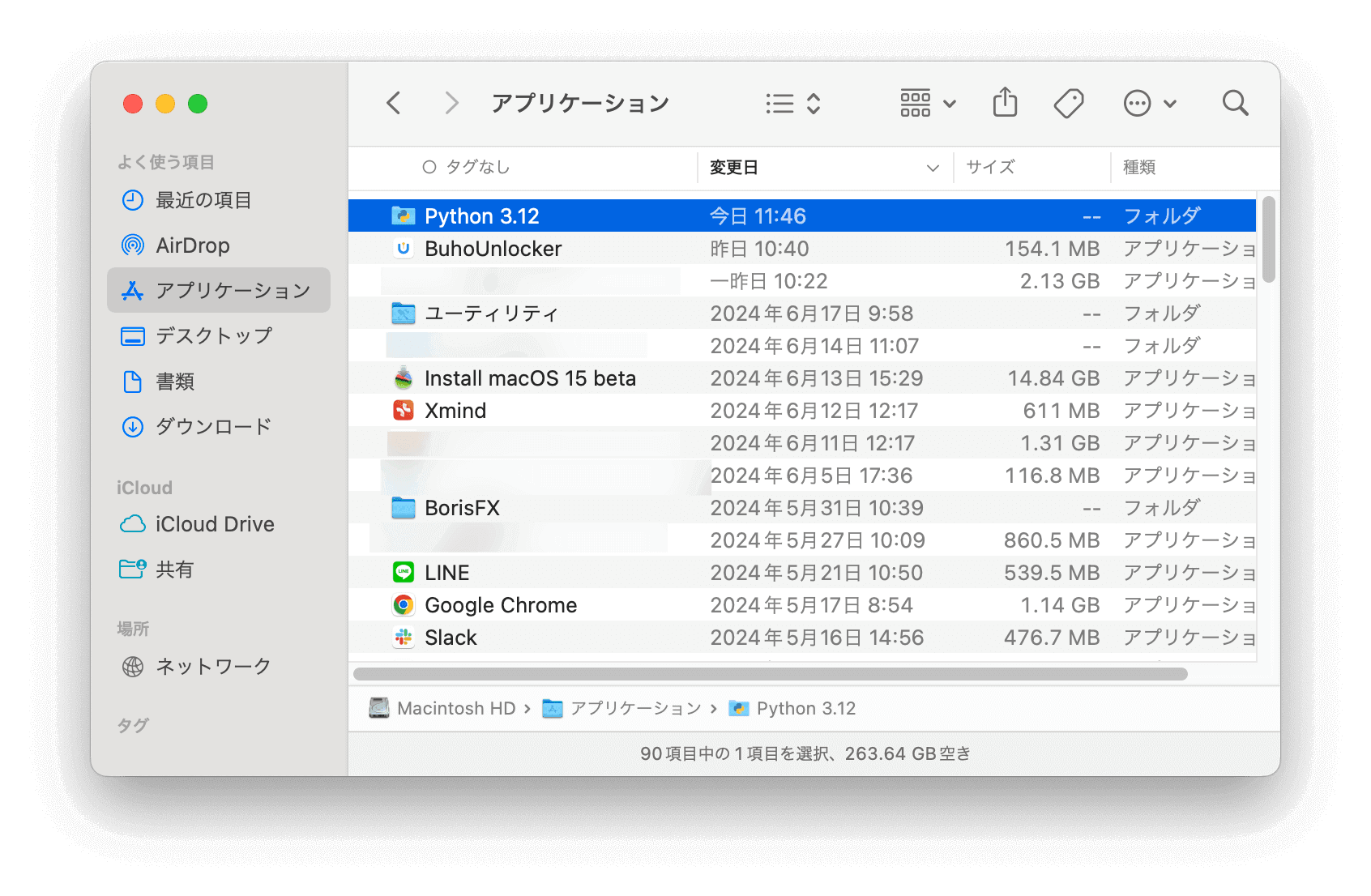
Task: Go back with the left chevron button
Action: 394,103
